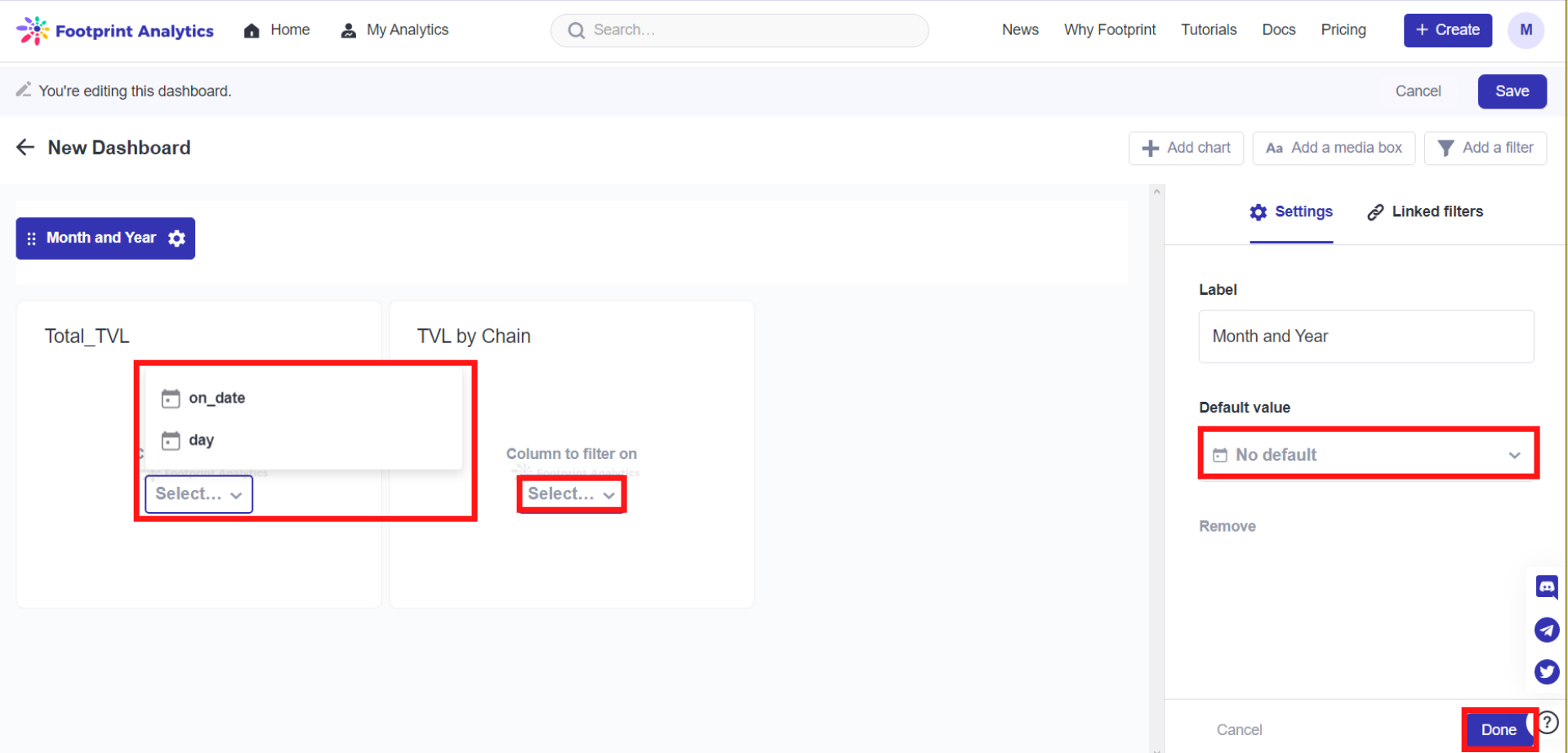Click the calendar icon next to day

[171, 441]
